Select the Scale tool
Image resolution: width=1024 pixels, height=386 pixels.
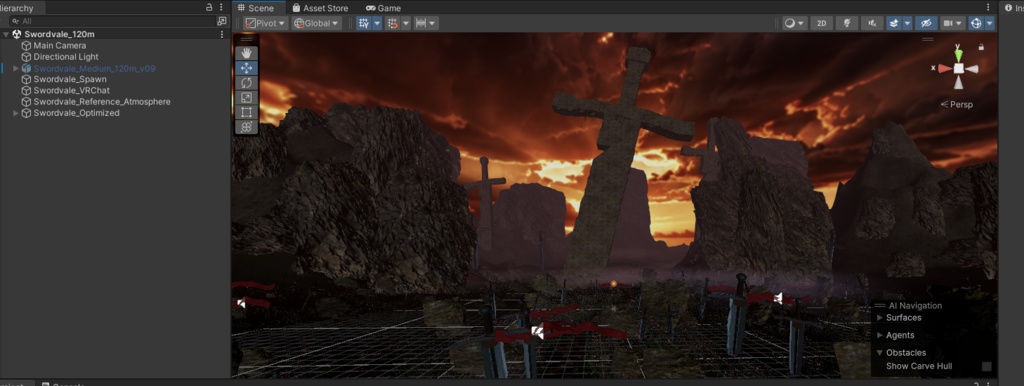[246, 97]
